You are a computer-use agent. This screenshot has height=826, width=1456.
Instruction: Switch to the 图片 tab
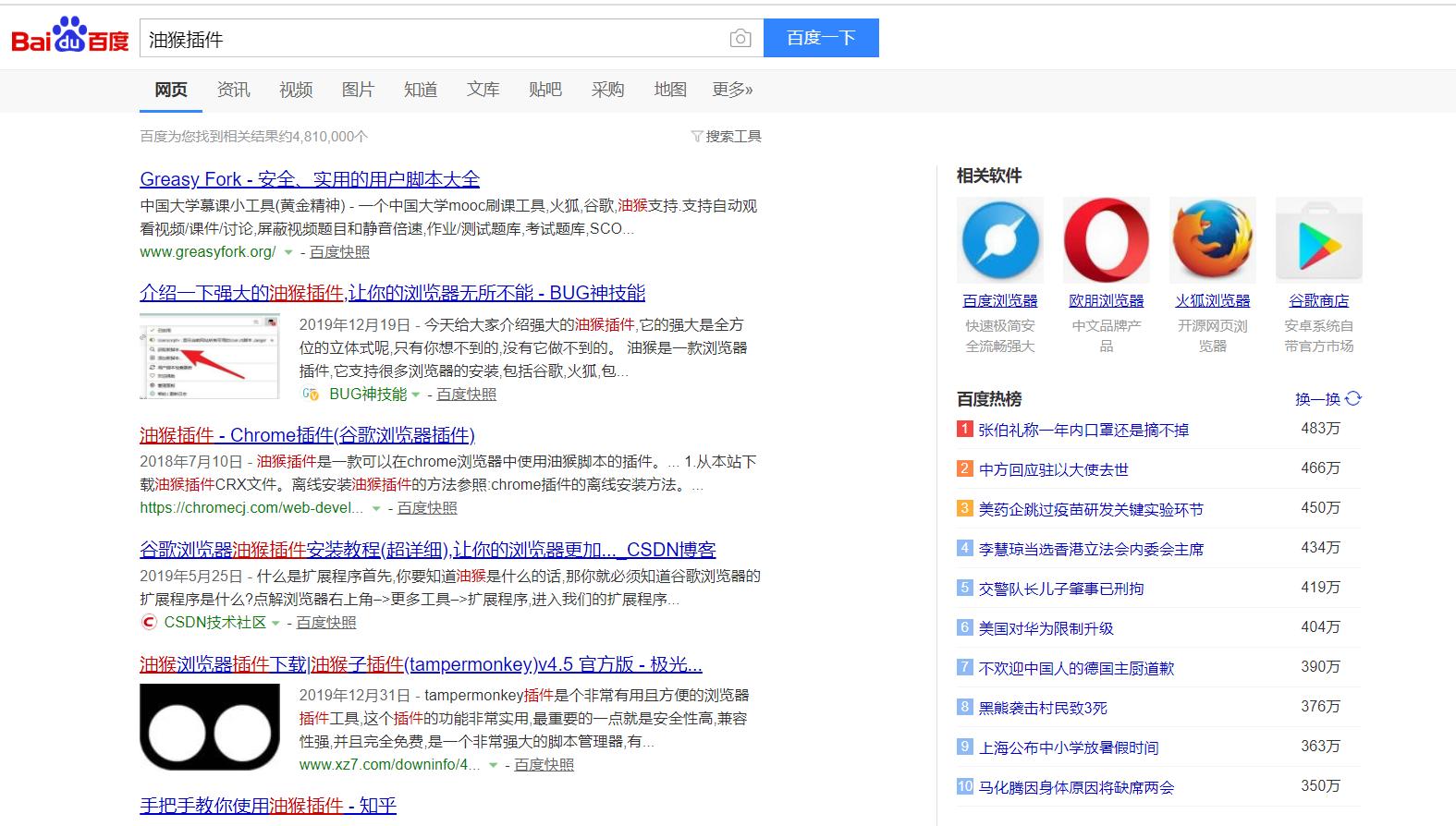point(358,90)
